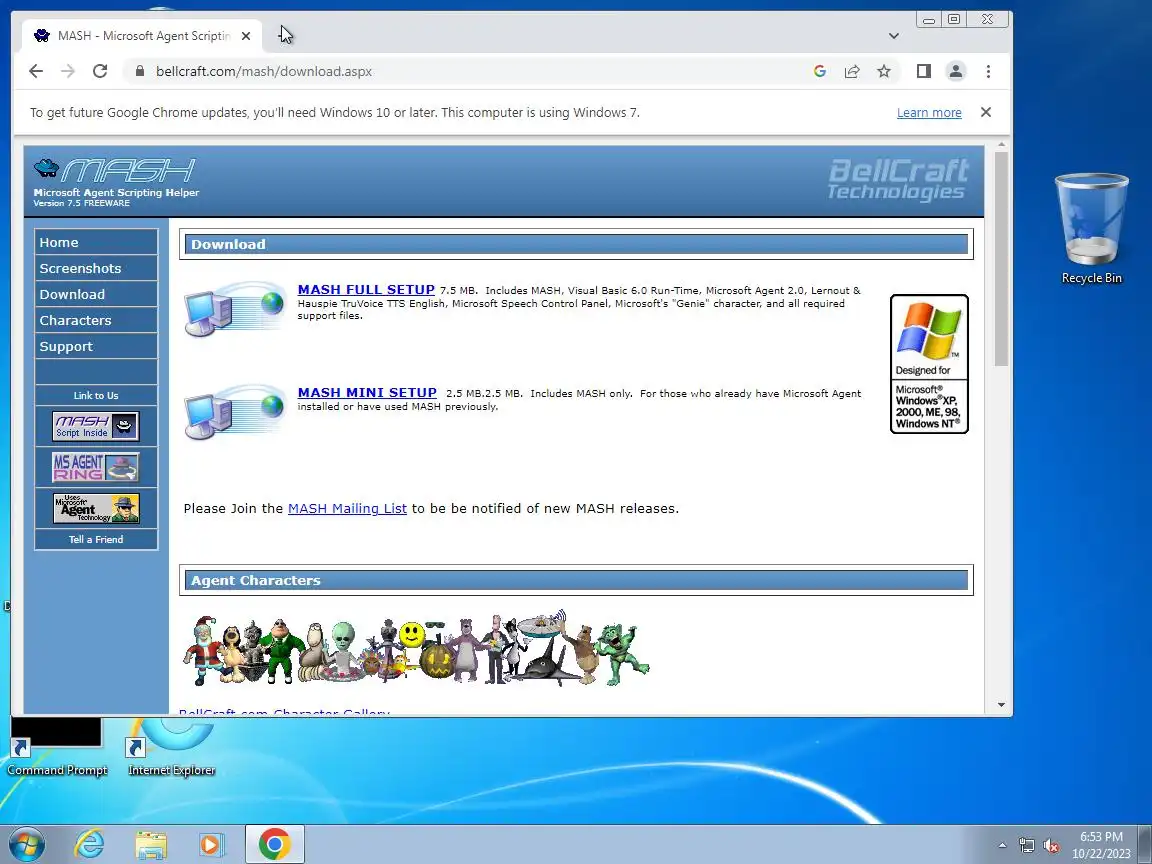Select the Internet Explorer desktop shortcut
Image resolution: width=1152 pixels, height=864 pixels.
click(x=171, y=748)
